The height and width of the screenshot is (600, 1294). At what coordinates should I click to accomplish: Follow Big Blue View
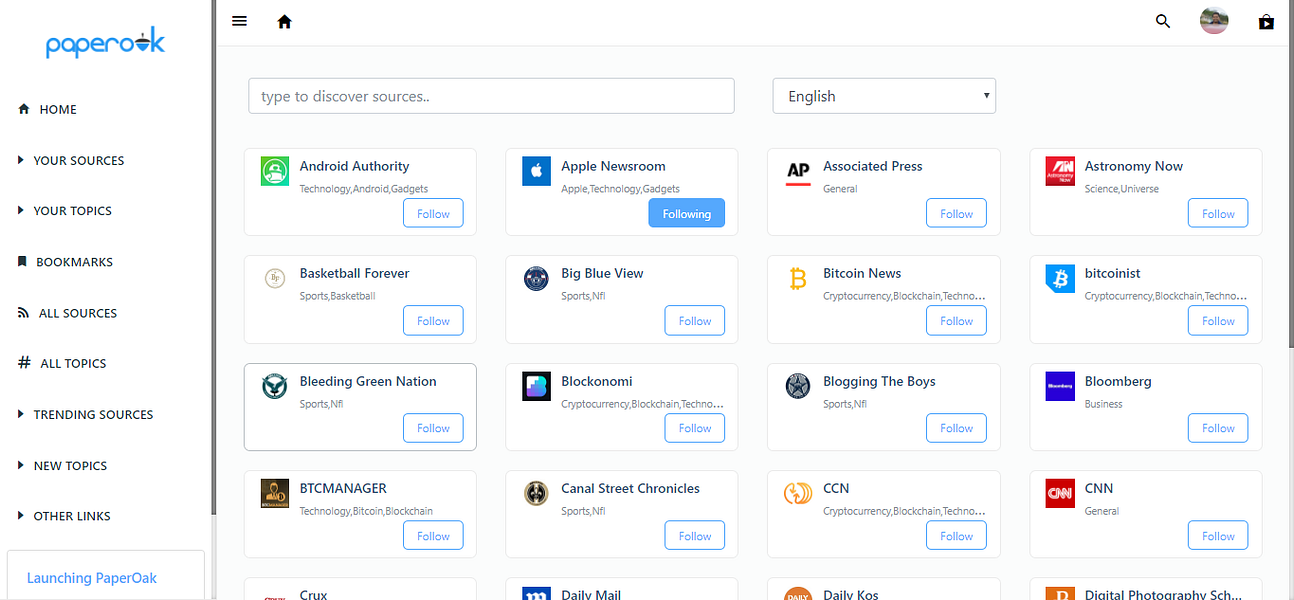click(695, 320)
